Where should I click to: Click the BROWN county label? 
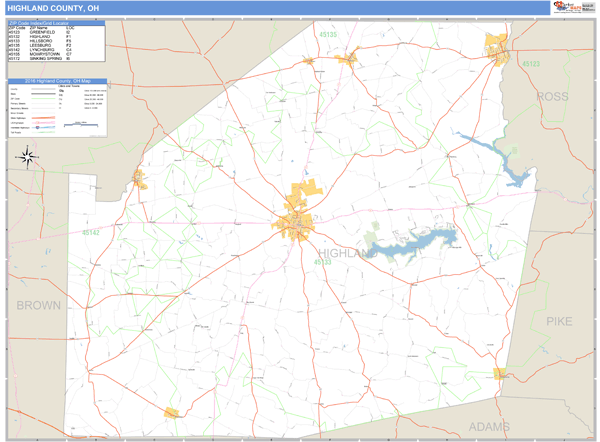37,305
